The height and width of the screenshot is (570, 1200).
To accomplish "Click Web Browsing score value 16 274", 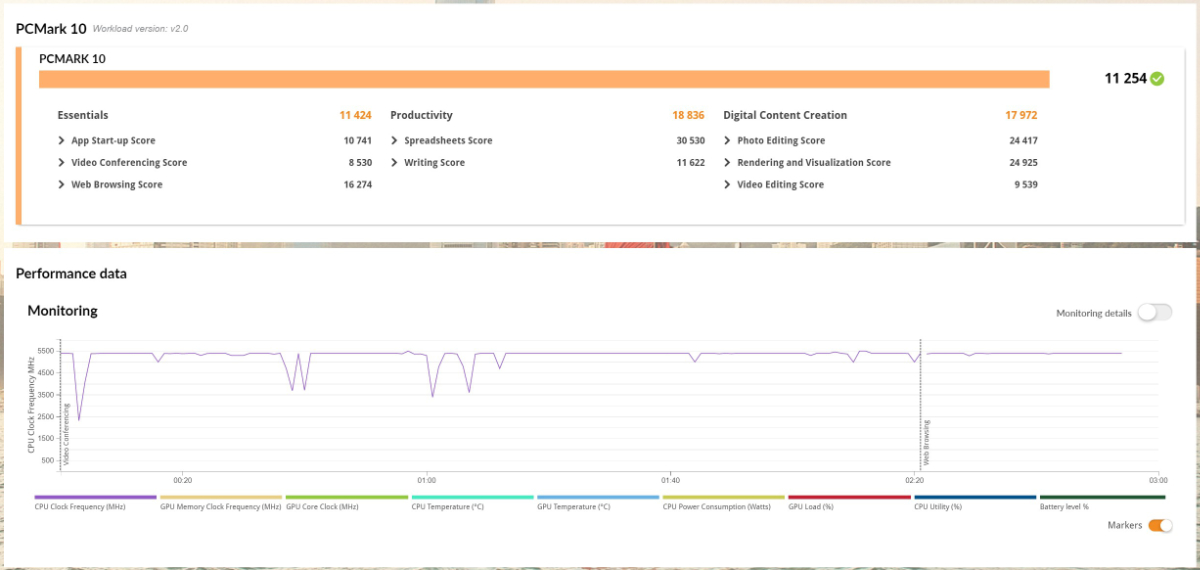I will 358,185.
